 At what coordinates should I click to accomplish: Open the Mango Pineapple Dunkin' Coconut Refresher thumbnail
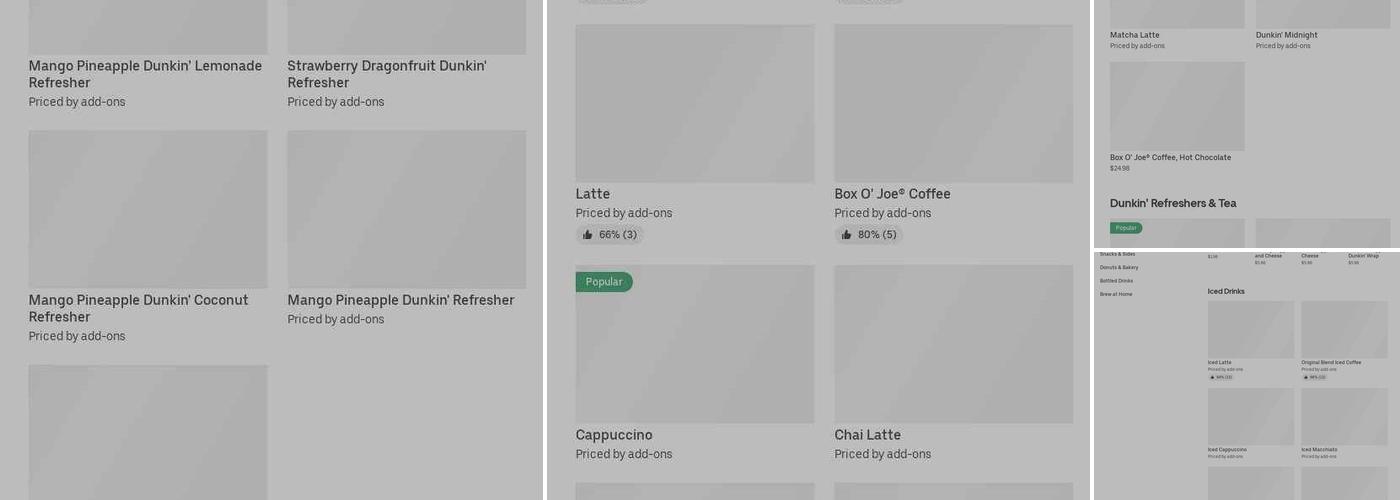coord(148,209)
